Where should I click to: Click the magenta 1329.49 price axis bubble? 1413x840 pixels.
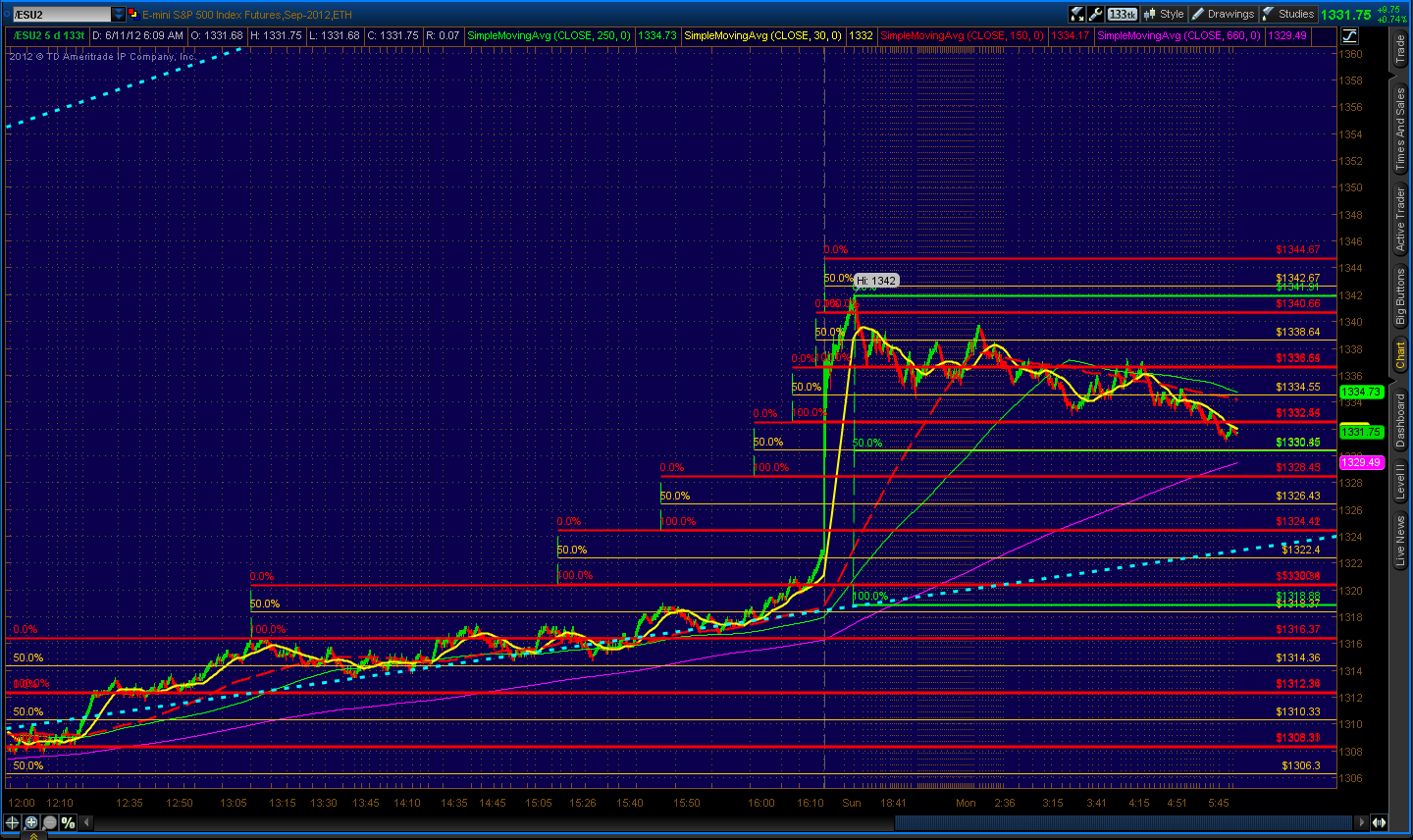(x=1362, y=462)
